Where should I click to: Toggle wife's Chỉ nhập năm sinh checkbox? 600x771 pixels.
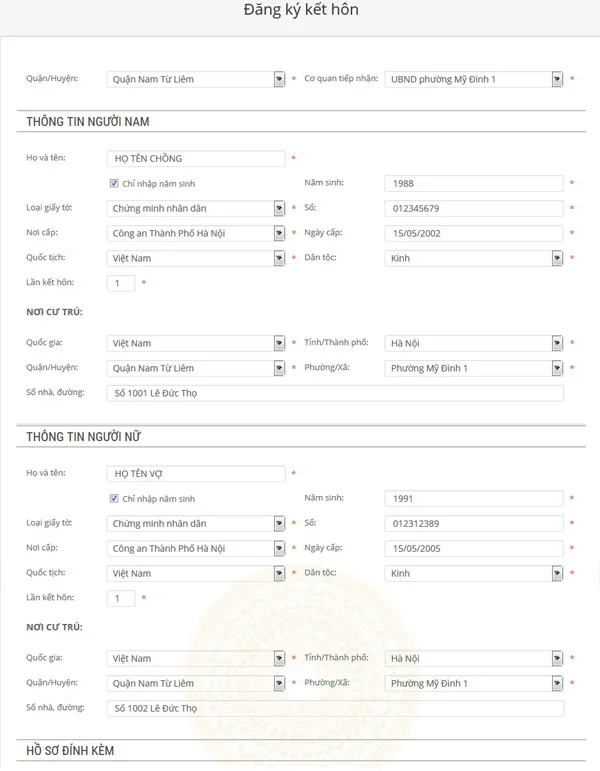tap(114, 499)
